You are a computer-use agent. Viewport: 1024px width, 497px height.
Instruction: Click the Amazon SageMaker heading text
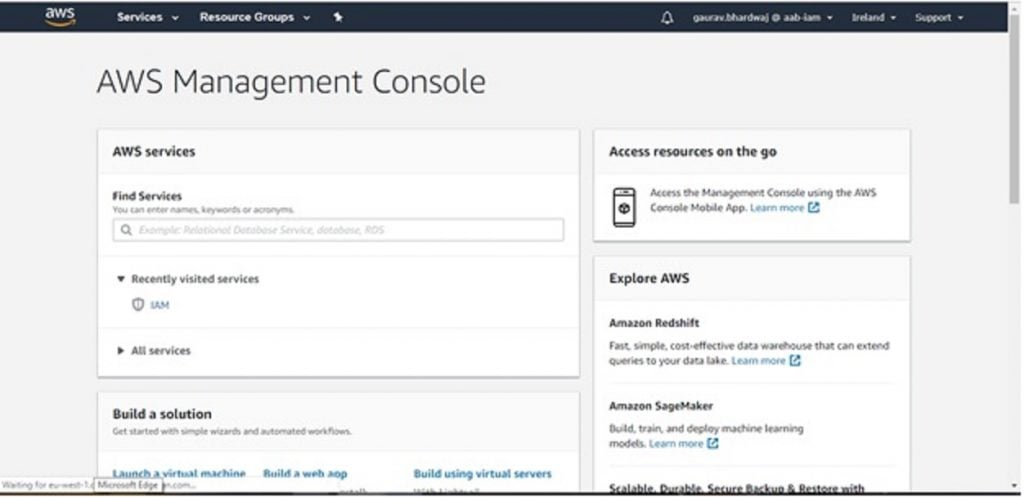click(661, 406)
